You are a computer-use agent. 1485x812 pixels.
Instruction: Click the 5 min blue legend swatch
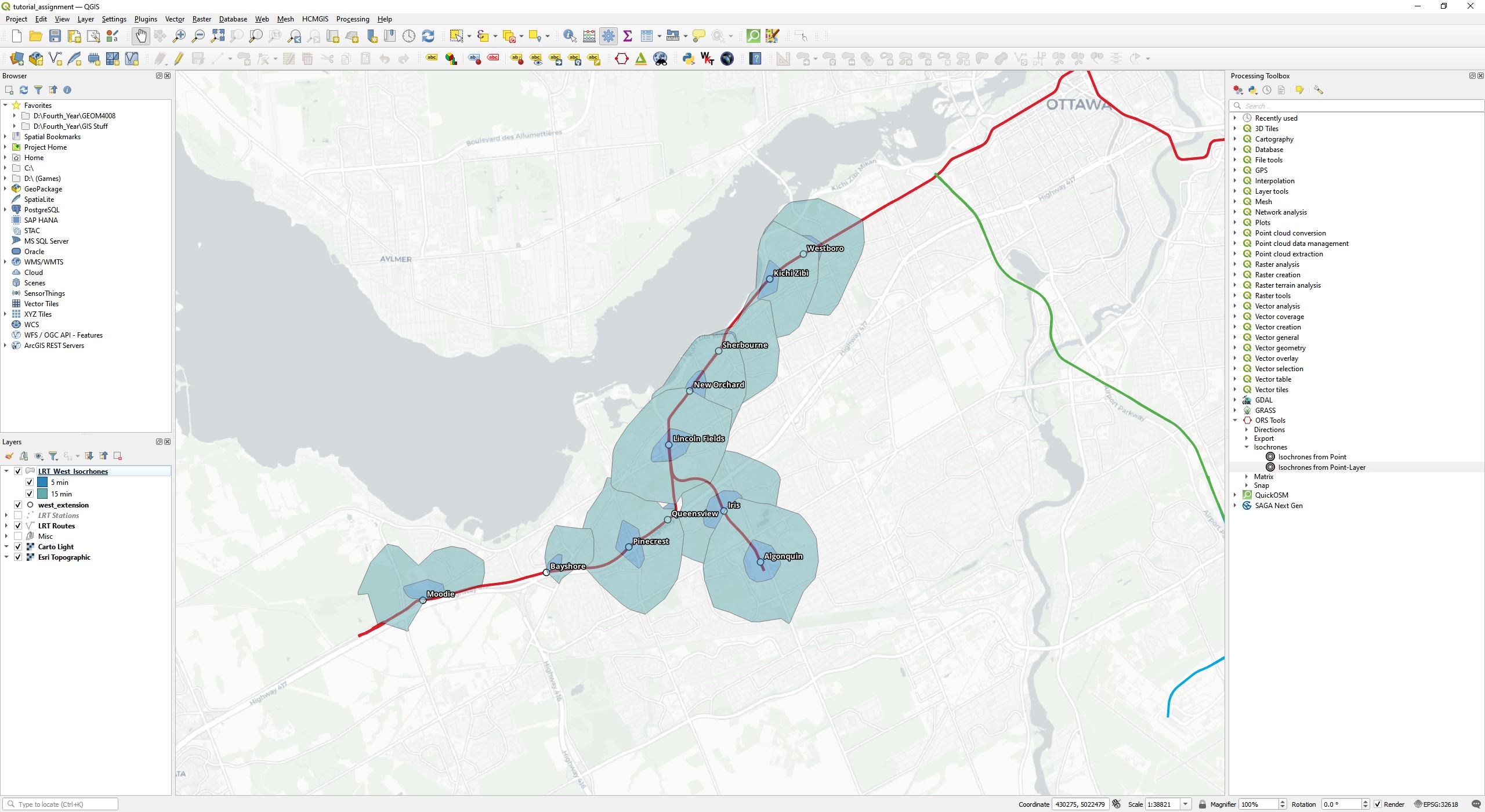[x=42, y=483]
